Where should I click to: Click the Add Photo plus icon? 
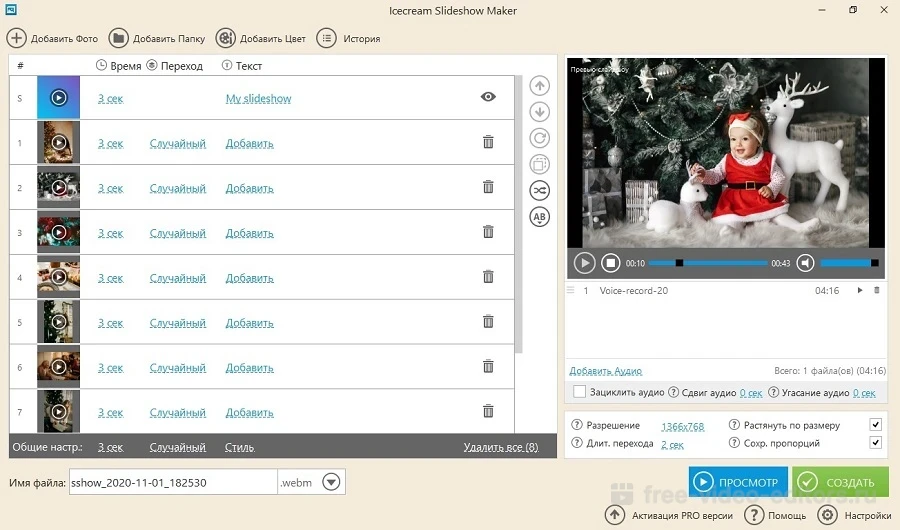pyautogui.click(x=17, y=38)
